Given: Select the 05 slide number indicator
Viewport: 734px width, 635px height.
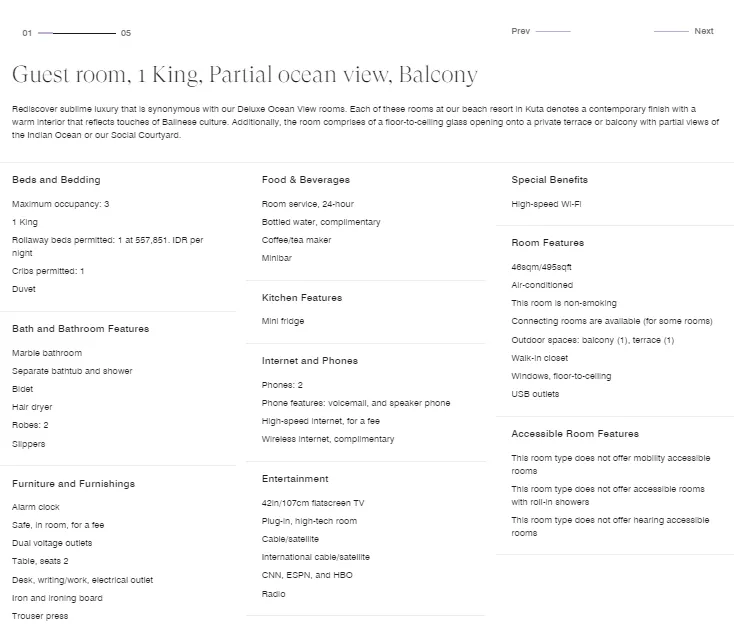Looking at the screenshot, I should pyautogui.click(x=126, y=33).
